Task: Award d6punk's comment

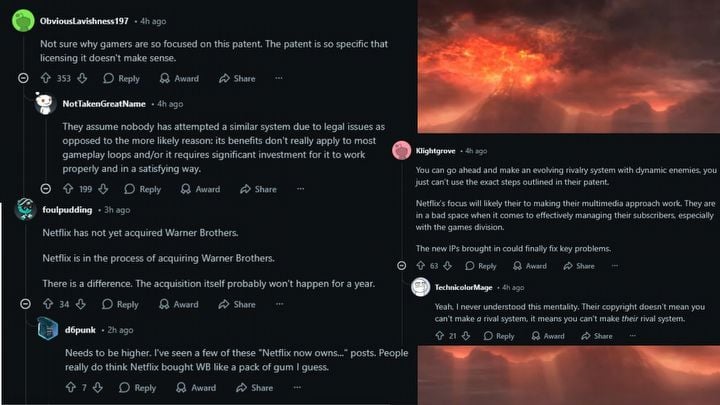Action: coord(197,388)
